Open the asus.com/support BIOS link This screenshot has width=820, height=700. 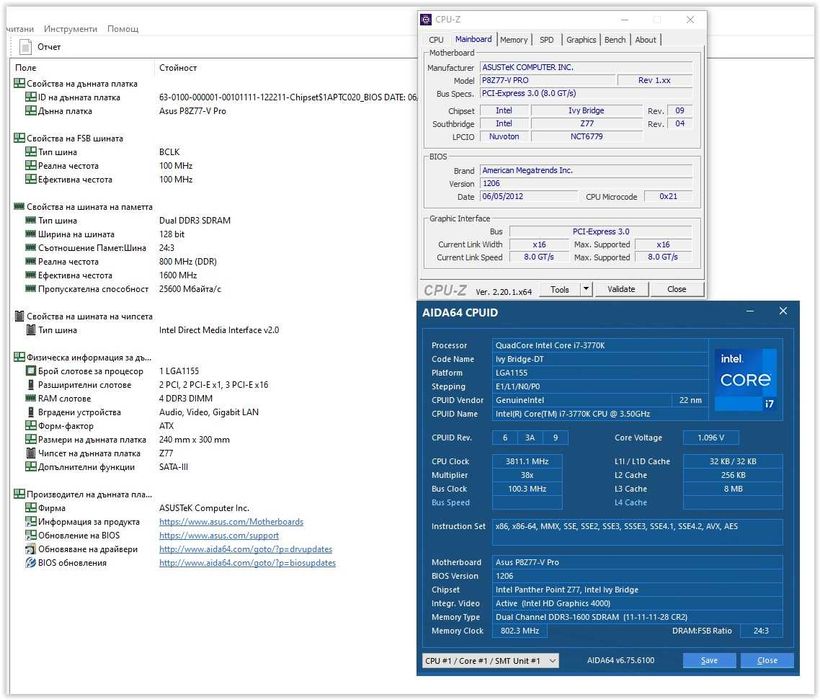[x=219, y=535]
